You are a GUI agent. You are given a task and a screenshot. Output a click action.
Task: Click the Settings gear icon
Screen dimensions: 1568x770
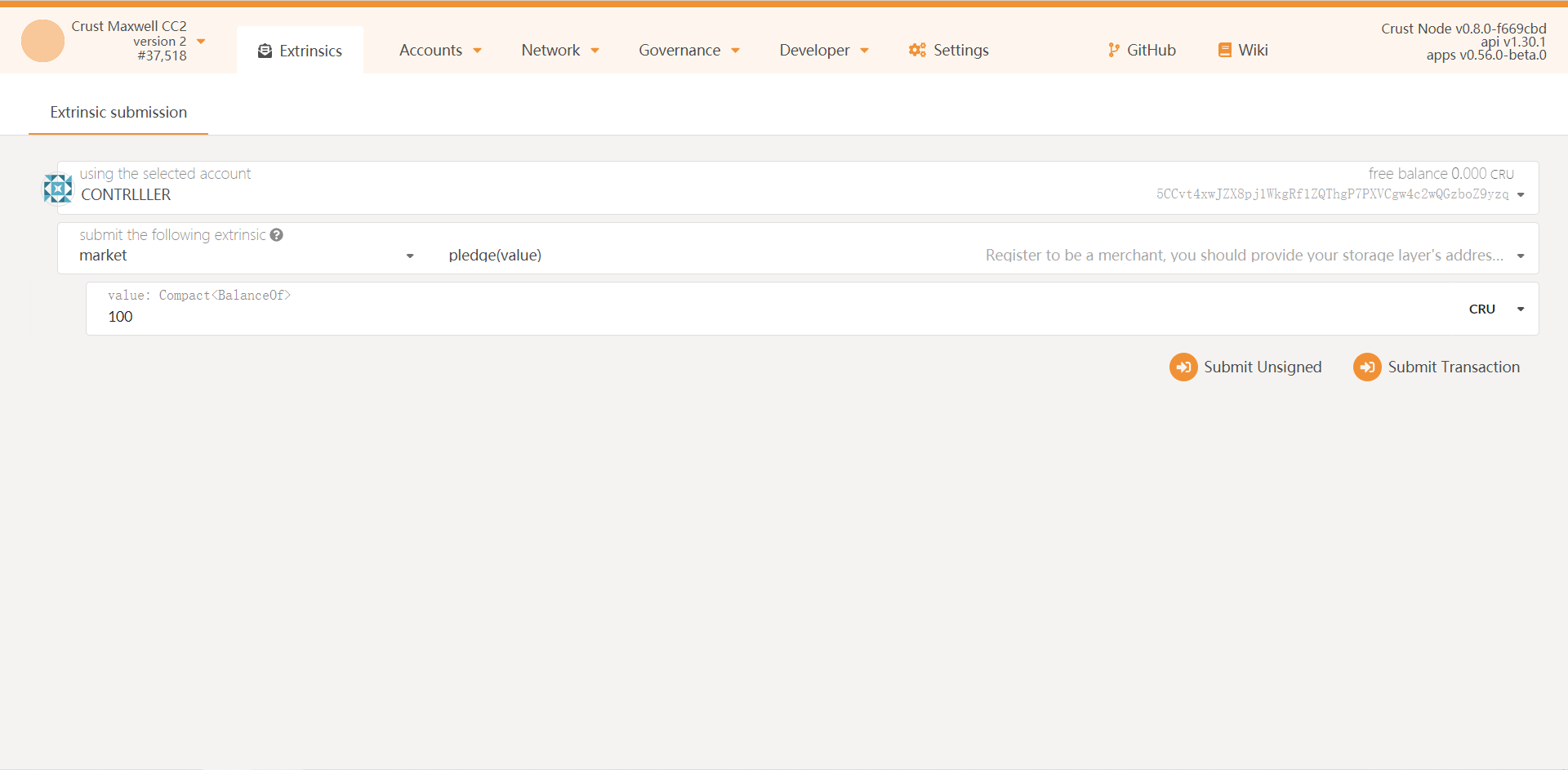[917, 51]
